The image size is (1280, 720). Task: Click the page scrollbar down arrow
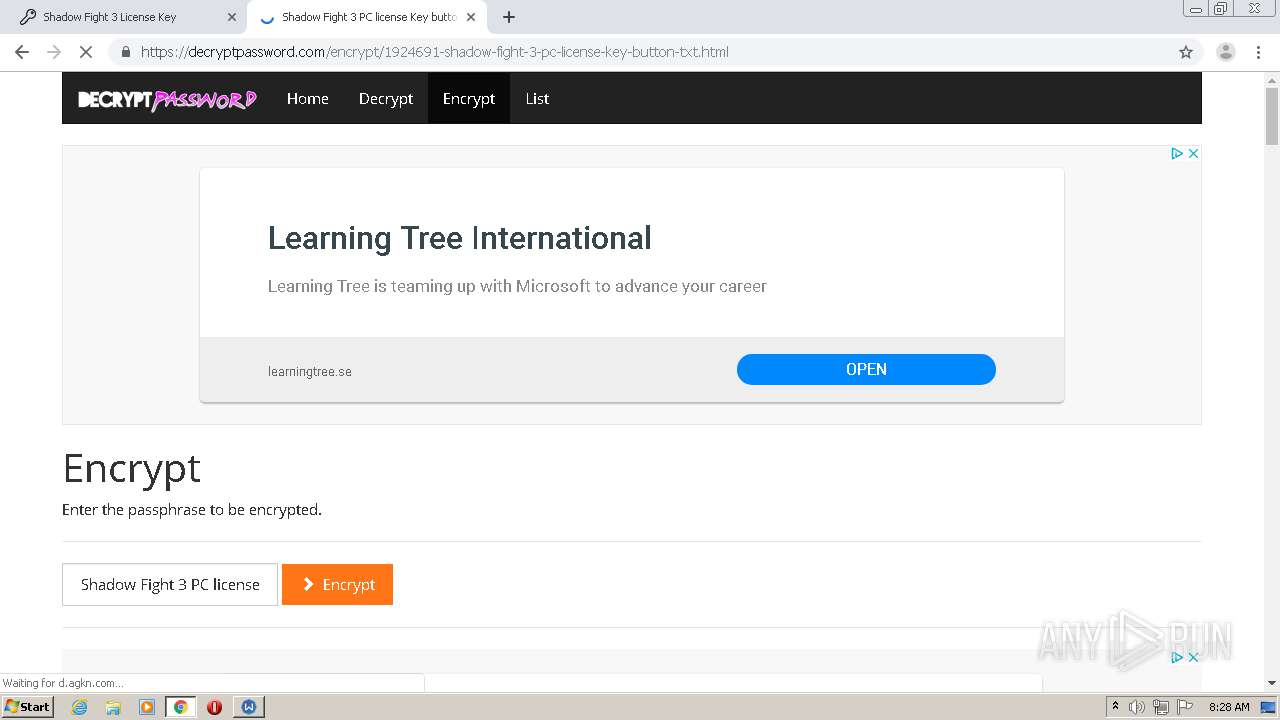coord(1272,683)
